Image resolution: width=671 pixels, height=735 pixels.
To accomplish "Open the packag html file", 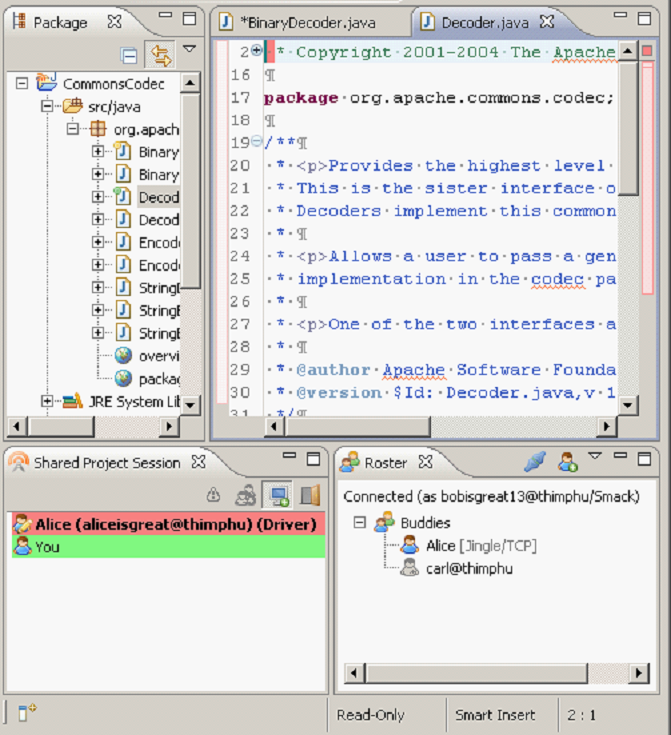I will tap(159, 379).
